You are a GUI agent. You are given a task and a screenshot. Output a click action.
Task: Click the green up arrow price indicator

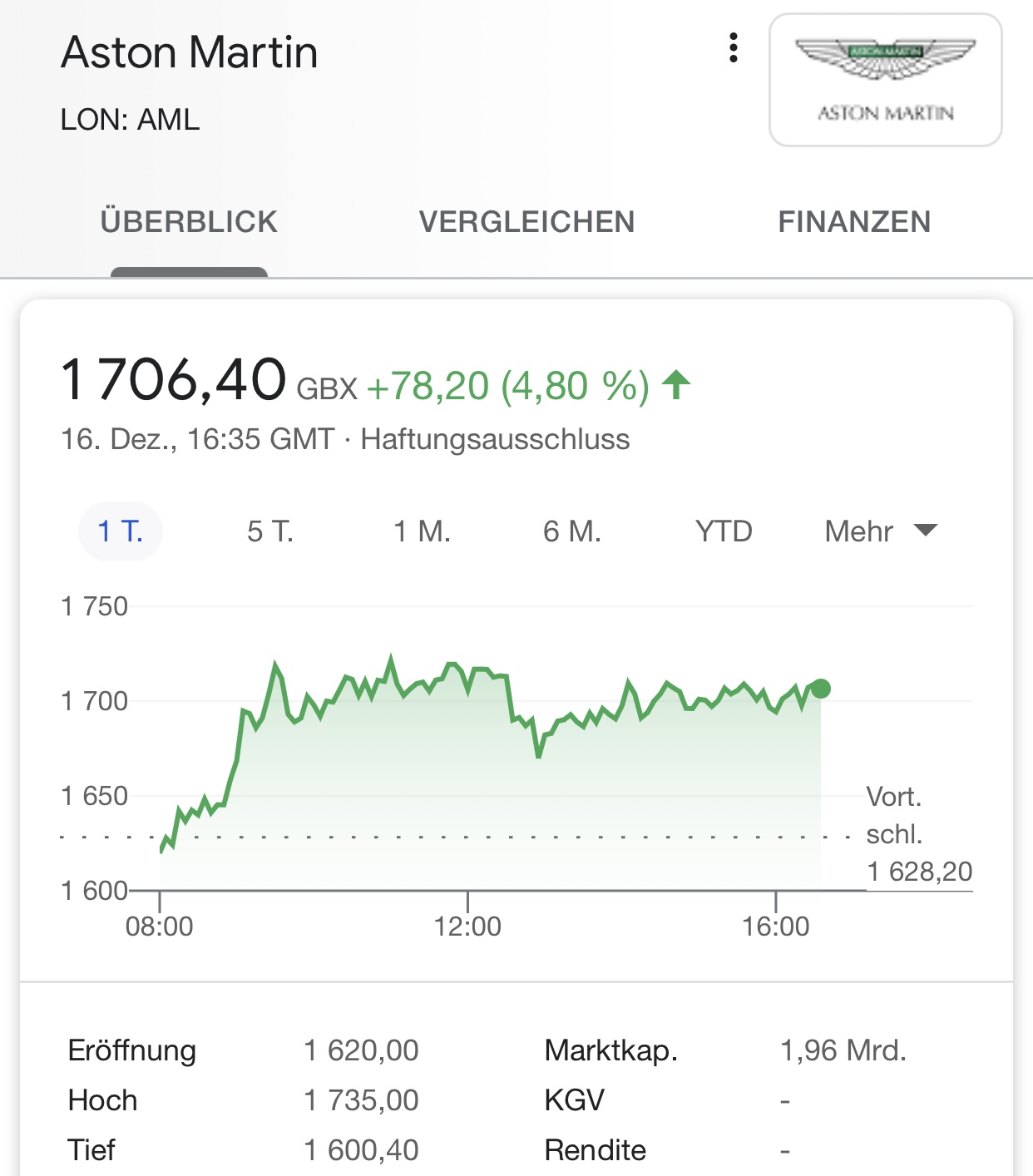click(x=676, y=385)
